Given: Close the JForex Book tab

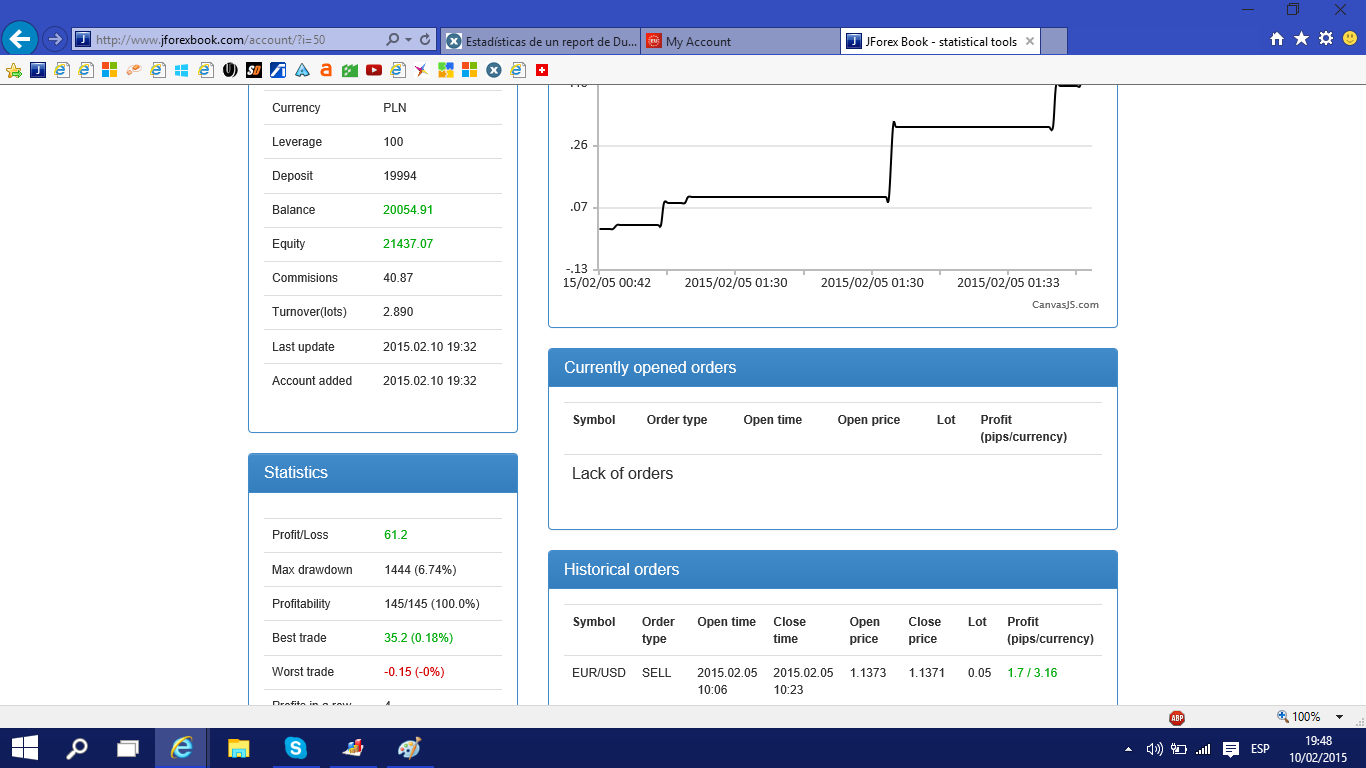Looking at the screenshot, I should [x=1028, y=41].
